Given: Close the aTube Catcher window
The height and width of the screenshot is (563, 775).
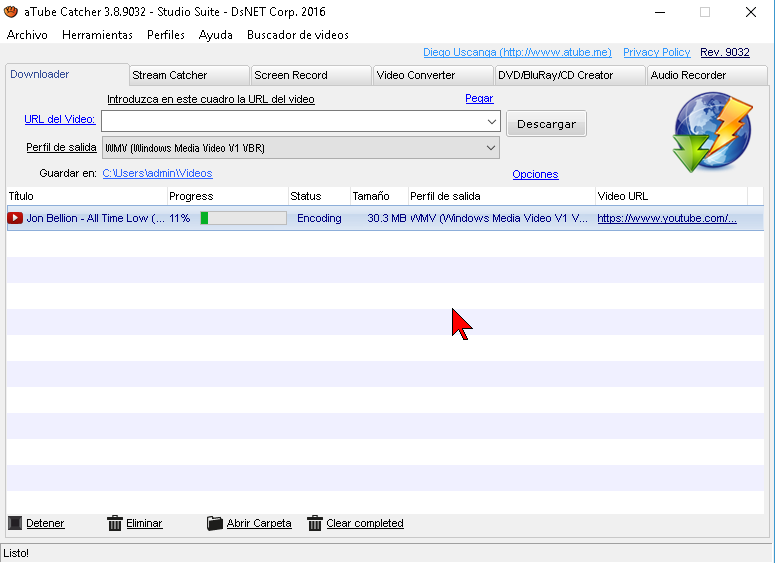Looking at the screenshot, I should pos(750,12).
